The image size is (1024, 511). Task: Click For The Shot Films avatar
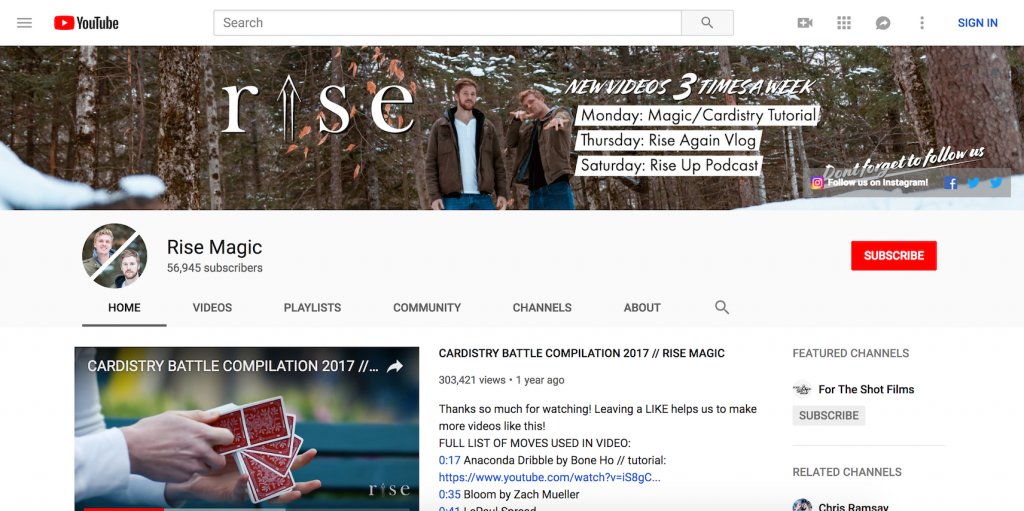(x=802, y=389)
